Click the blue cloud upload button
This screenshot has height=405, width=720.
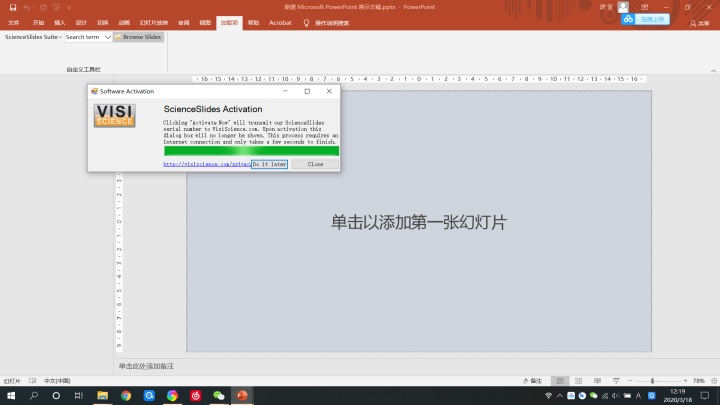[x=646, y=19]
